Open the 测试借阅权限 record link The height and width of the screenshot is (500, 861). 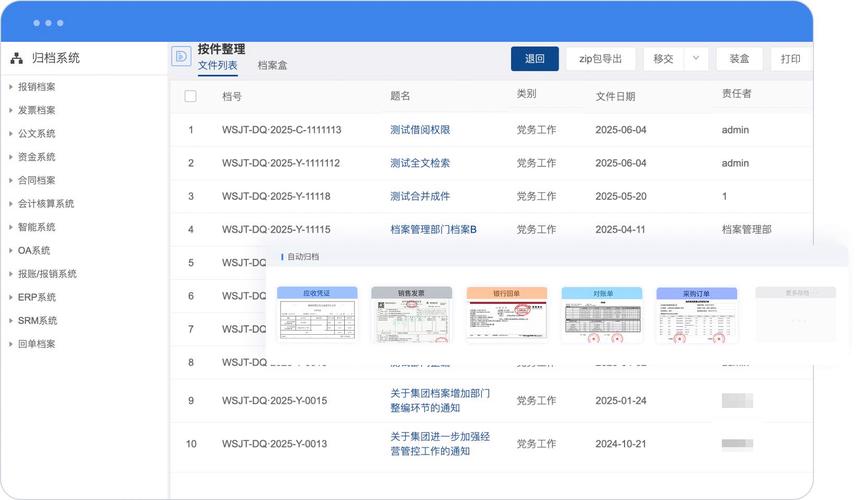(420, 130)
